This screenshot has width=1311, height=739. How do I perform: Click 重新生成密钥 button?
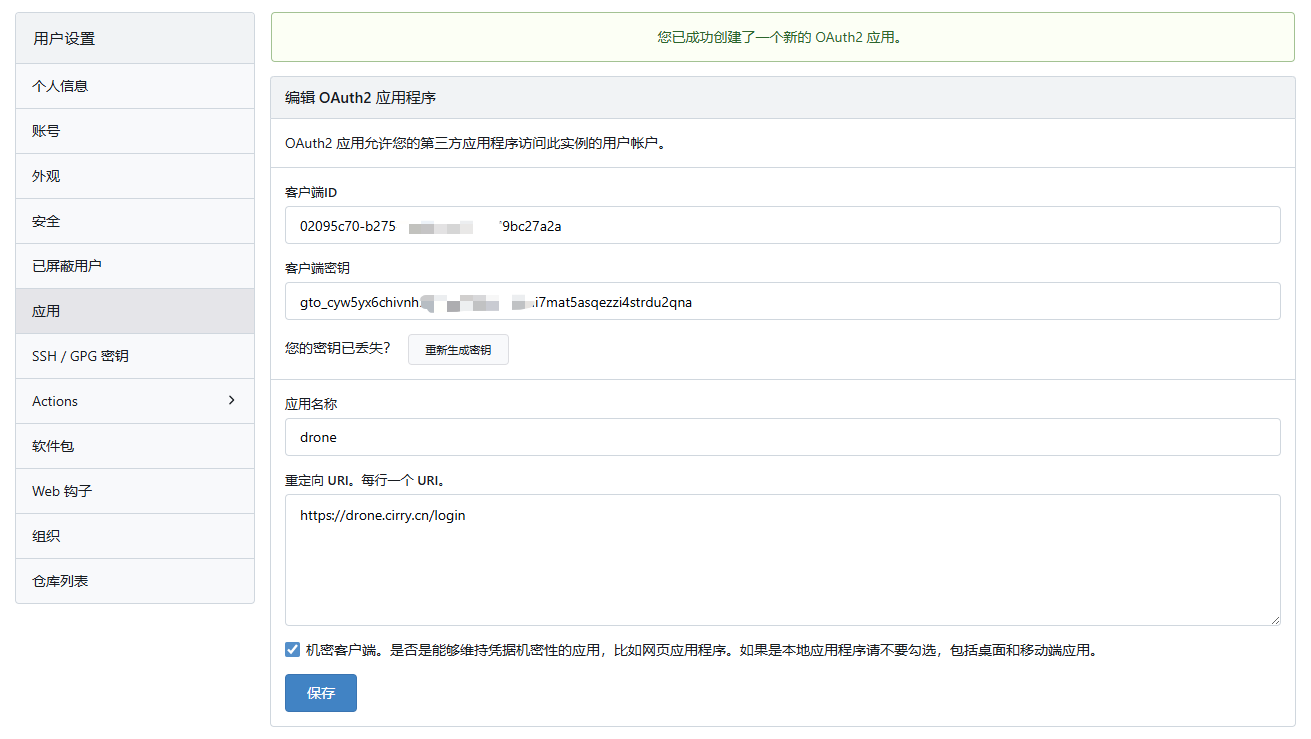pos(458,350)
